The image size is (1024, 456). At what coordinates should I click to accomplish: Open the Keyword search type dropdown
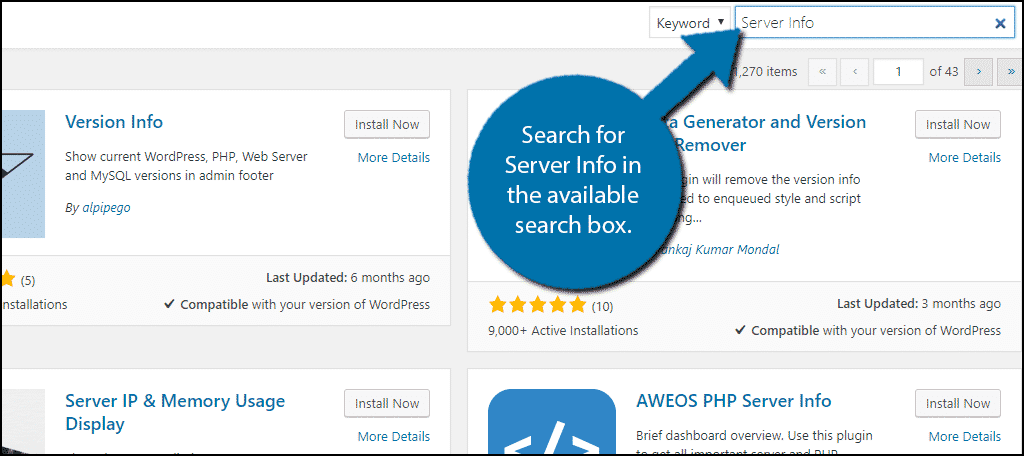690,23
